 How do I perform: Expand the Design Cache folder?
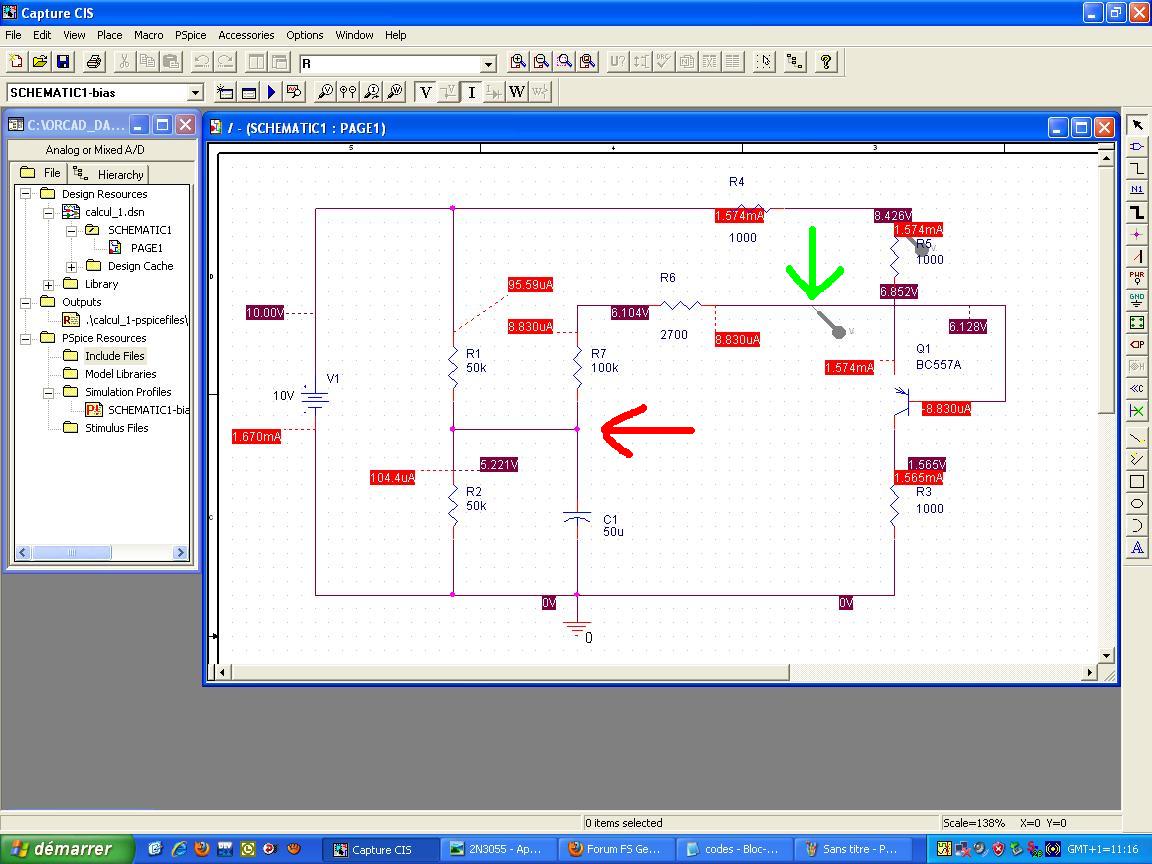(x=71, y=266)
